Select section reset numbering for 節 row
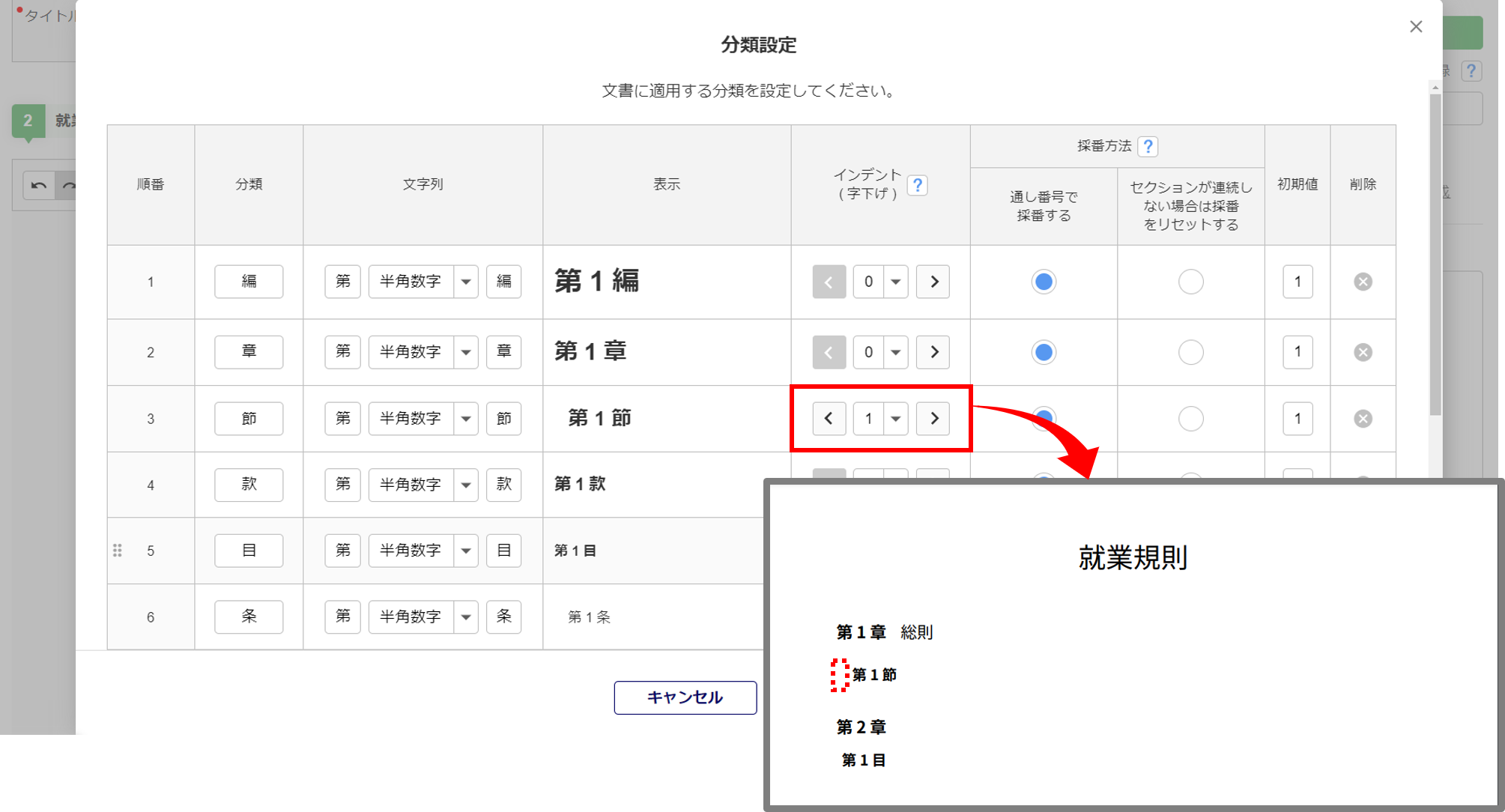1505x812 pixels. pyautogui.click(x=1190, y=419)
